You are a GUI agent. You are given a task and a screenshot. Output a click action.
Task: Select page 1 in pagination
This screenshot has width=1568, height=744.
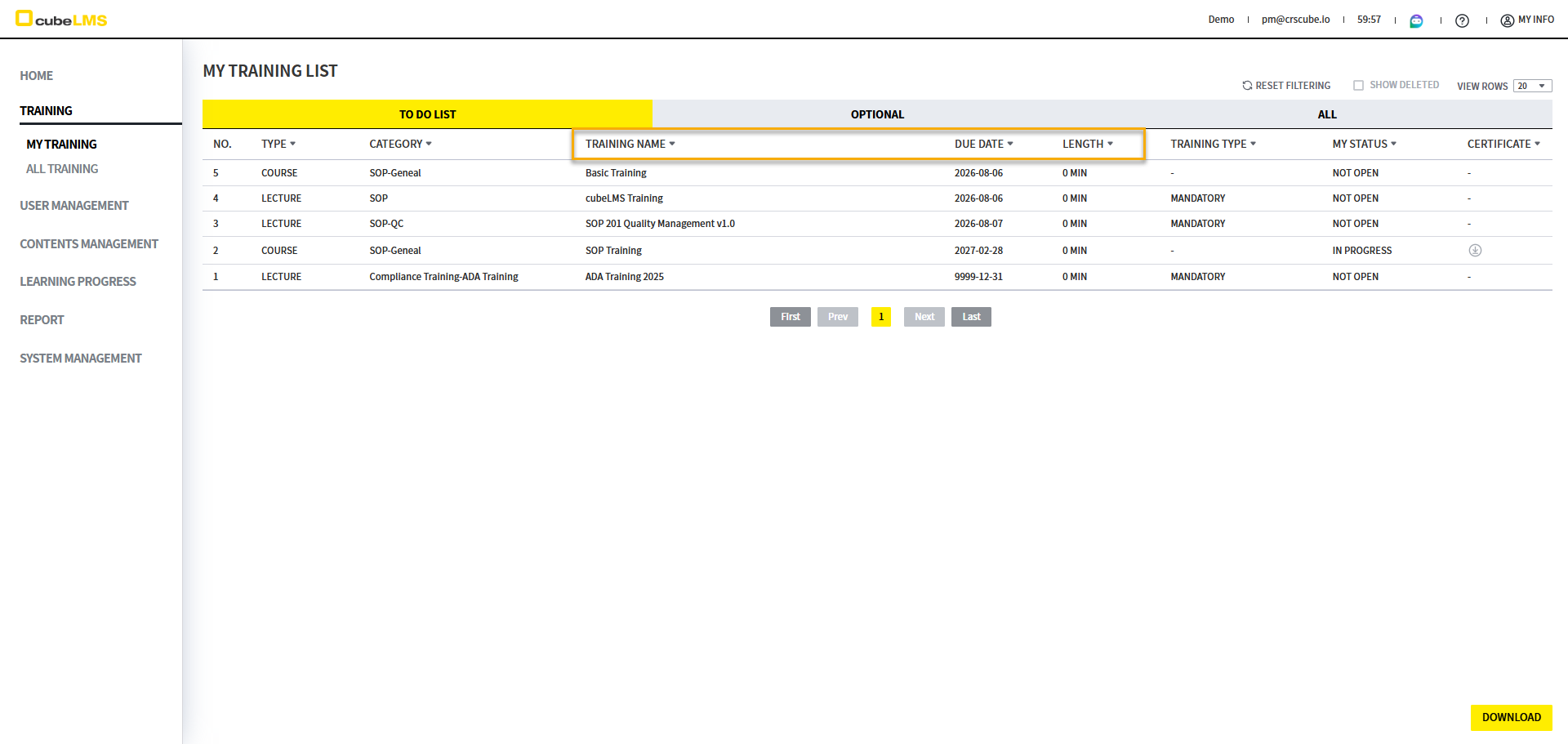pyautogui.click(x=880, y=317)
